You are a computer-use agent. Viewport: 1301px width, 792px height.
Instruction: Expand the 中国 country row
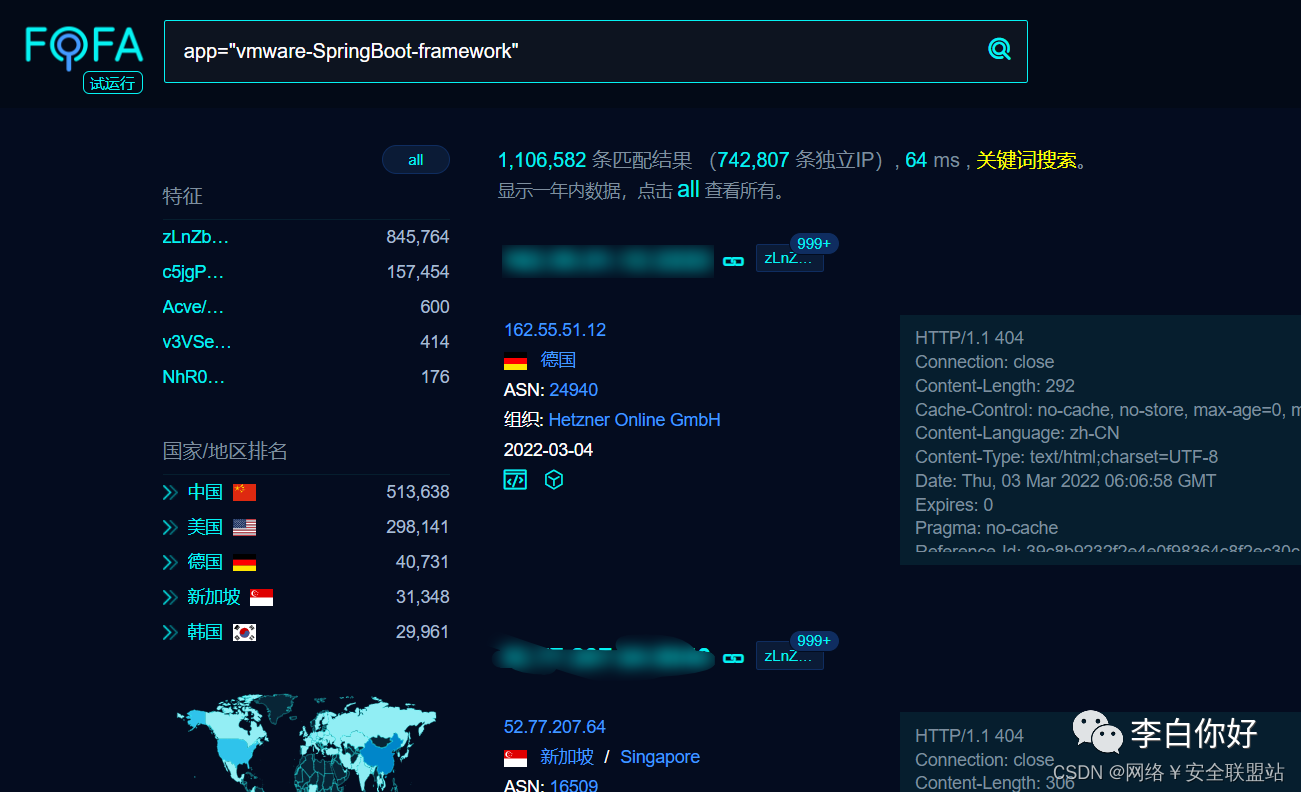pyautogui.click(x=170, y=492)
